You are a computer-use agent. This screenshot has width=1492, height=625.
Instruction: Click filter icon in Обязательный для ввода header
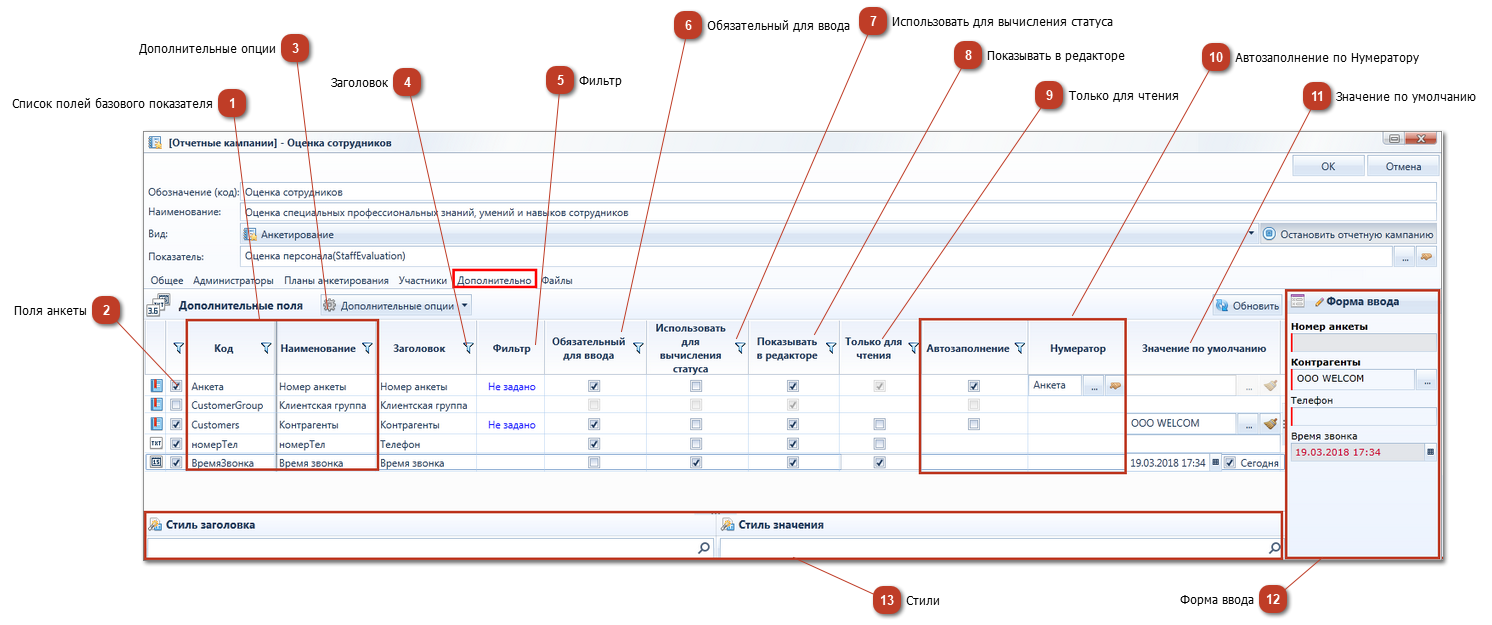pyautogui.click(x=638, y=348)
